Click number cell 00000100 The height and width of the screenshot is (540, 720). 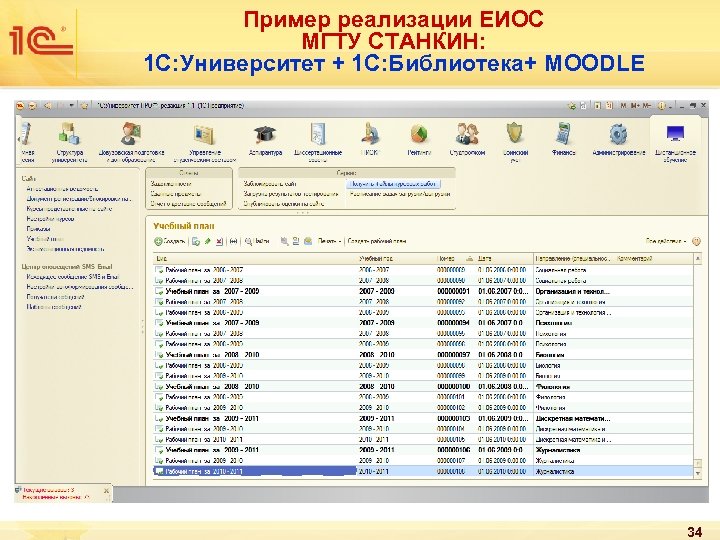(453, 387)
